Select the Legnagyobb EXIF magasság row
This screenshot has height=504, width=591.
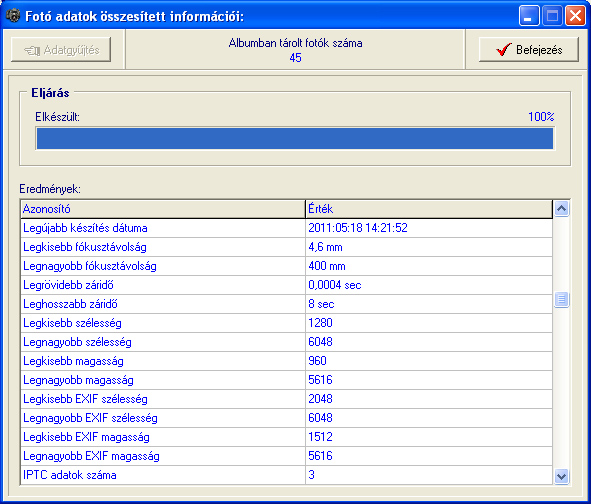tap(286, 456)
